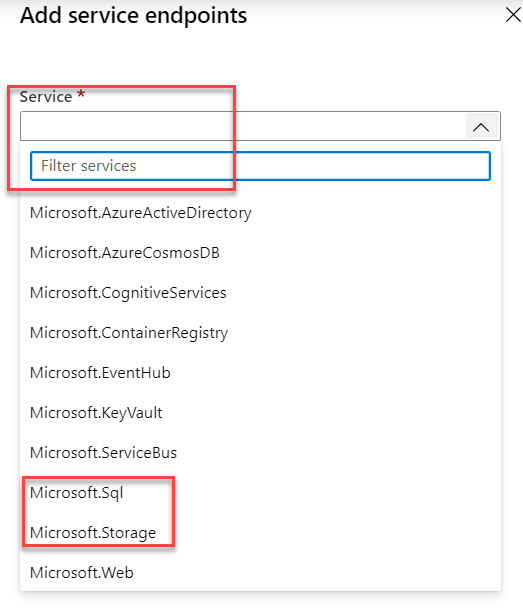The image size is (523, 614).
Task: Close the Add service endpoints panel
Action: pos(513,15)
